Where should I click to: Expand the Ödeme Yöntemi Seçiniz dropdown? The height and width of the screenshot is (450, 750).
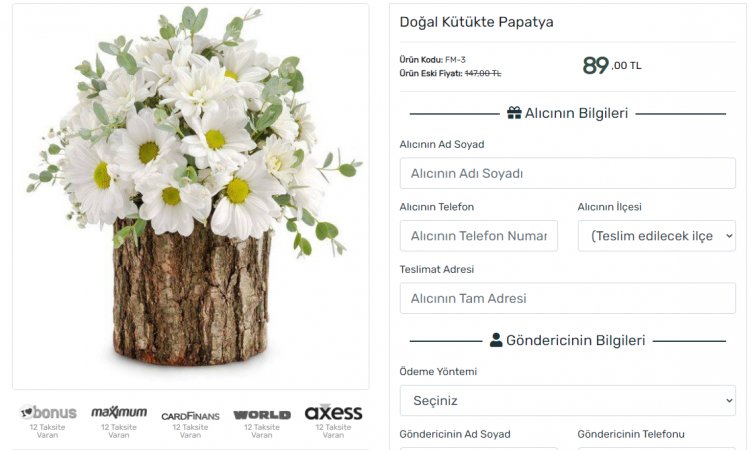568,400
